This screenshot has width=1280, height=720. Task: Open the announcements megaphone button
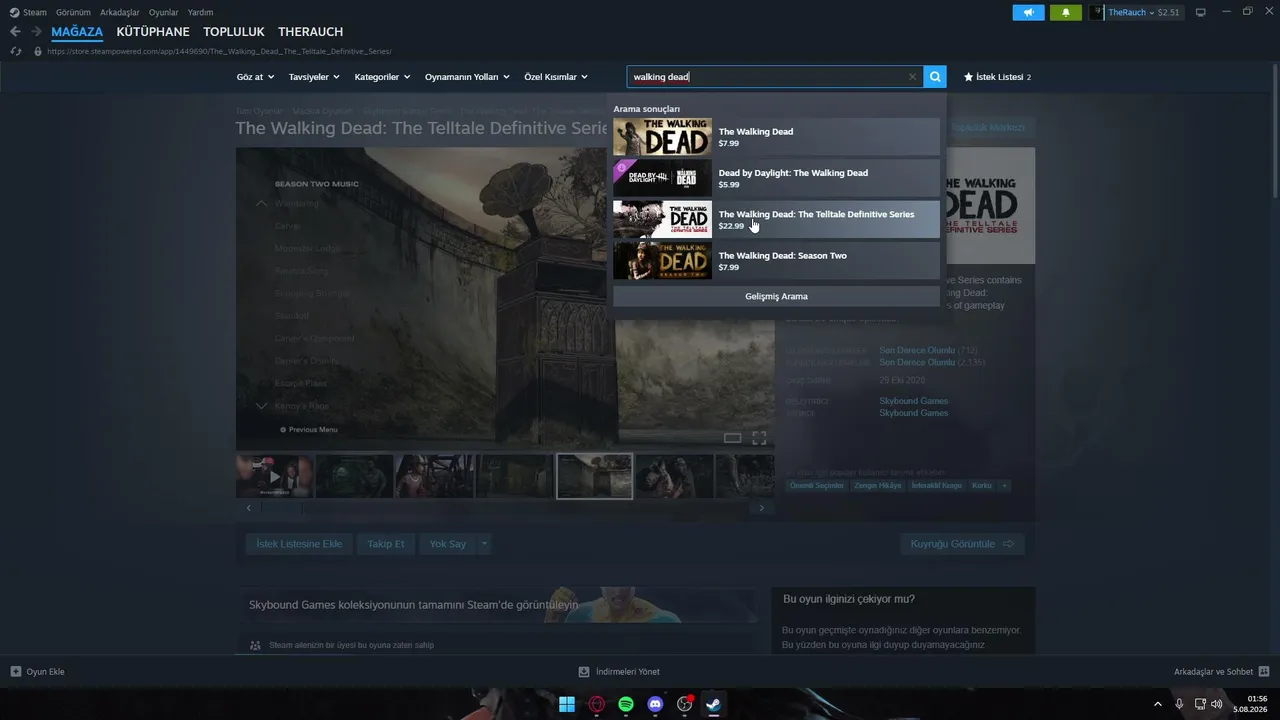(x=1028, y=12)
